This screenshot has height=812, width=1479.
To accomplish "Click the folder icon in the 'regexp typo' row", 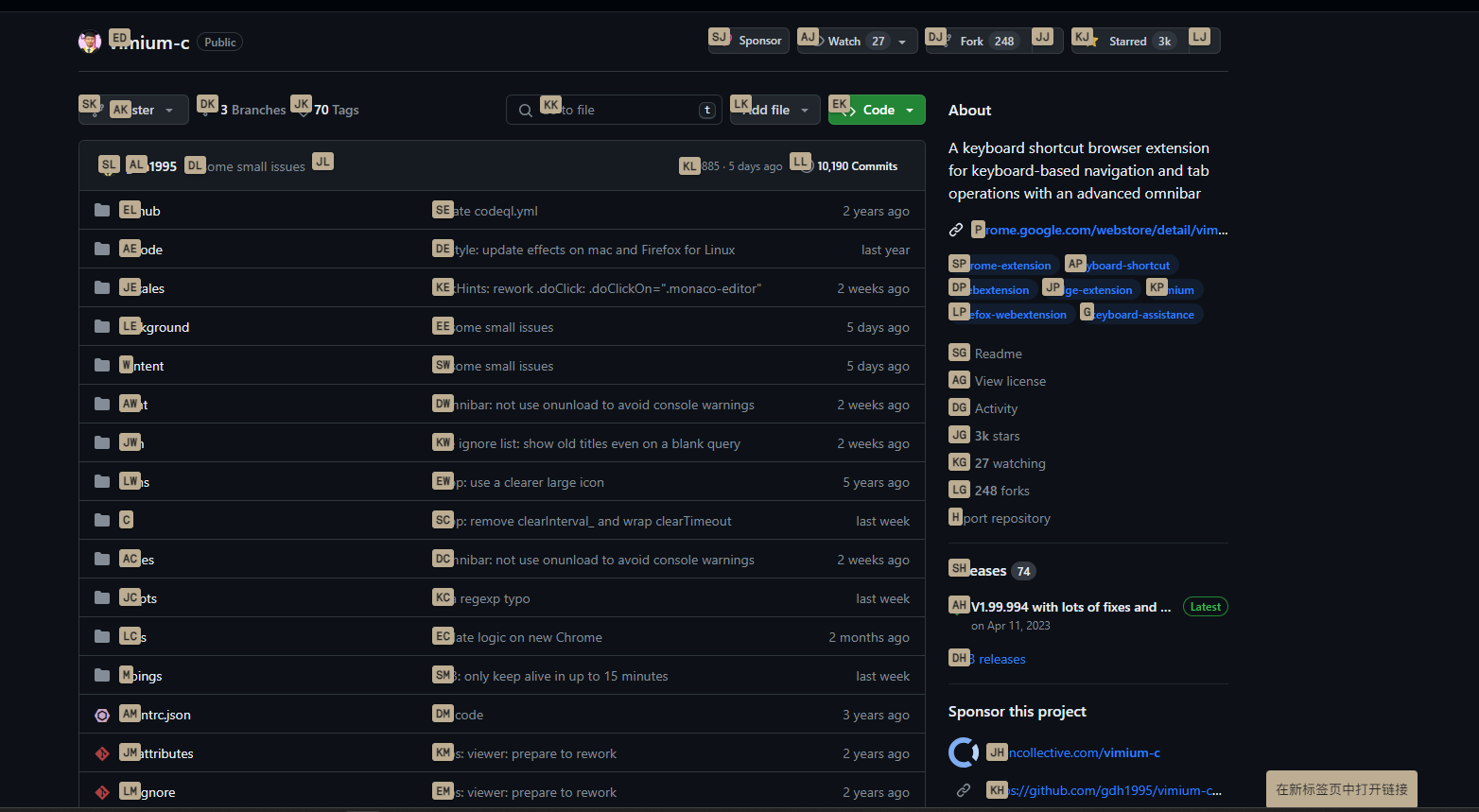I will tap(102, 597).
